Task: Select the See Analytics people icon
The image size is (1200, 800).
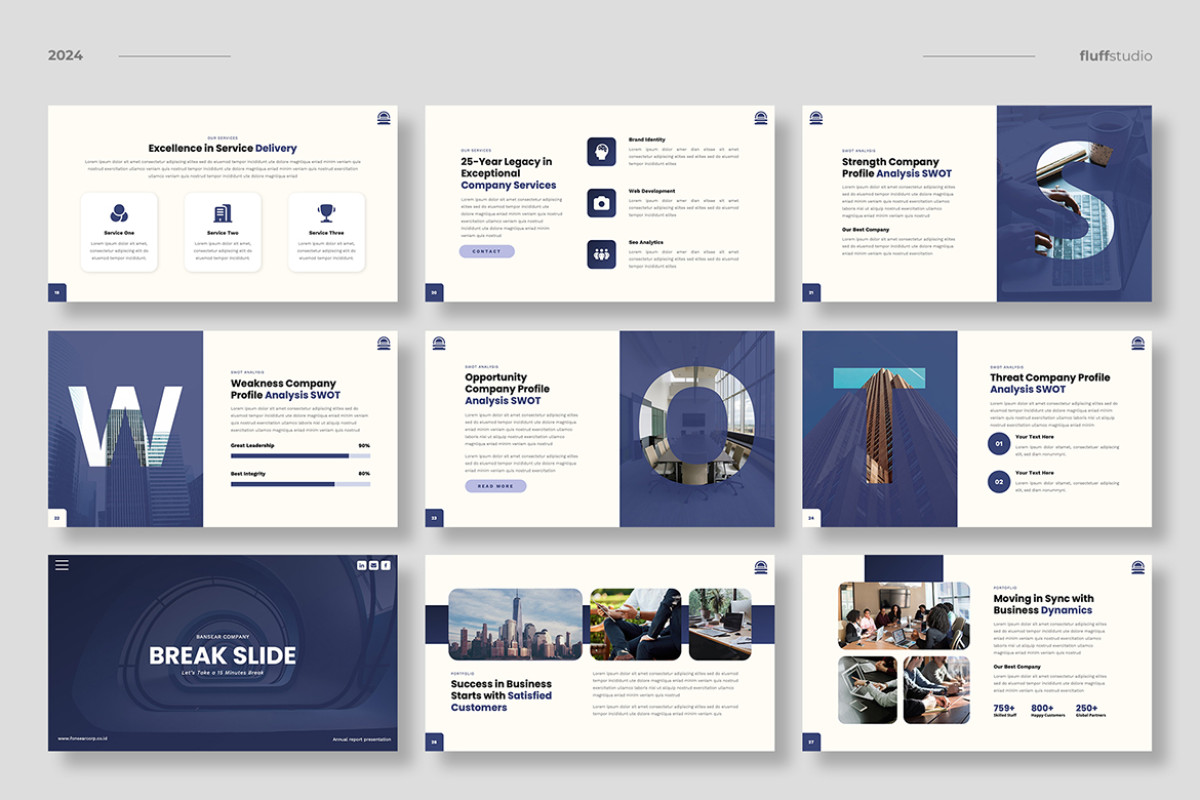Action: 601,254
